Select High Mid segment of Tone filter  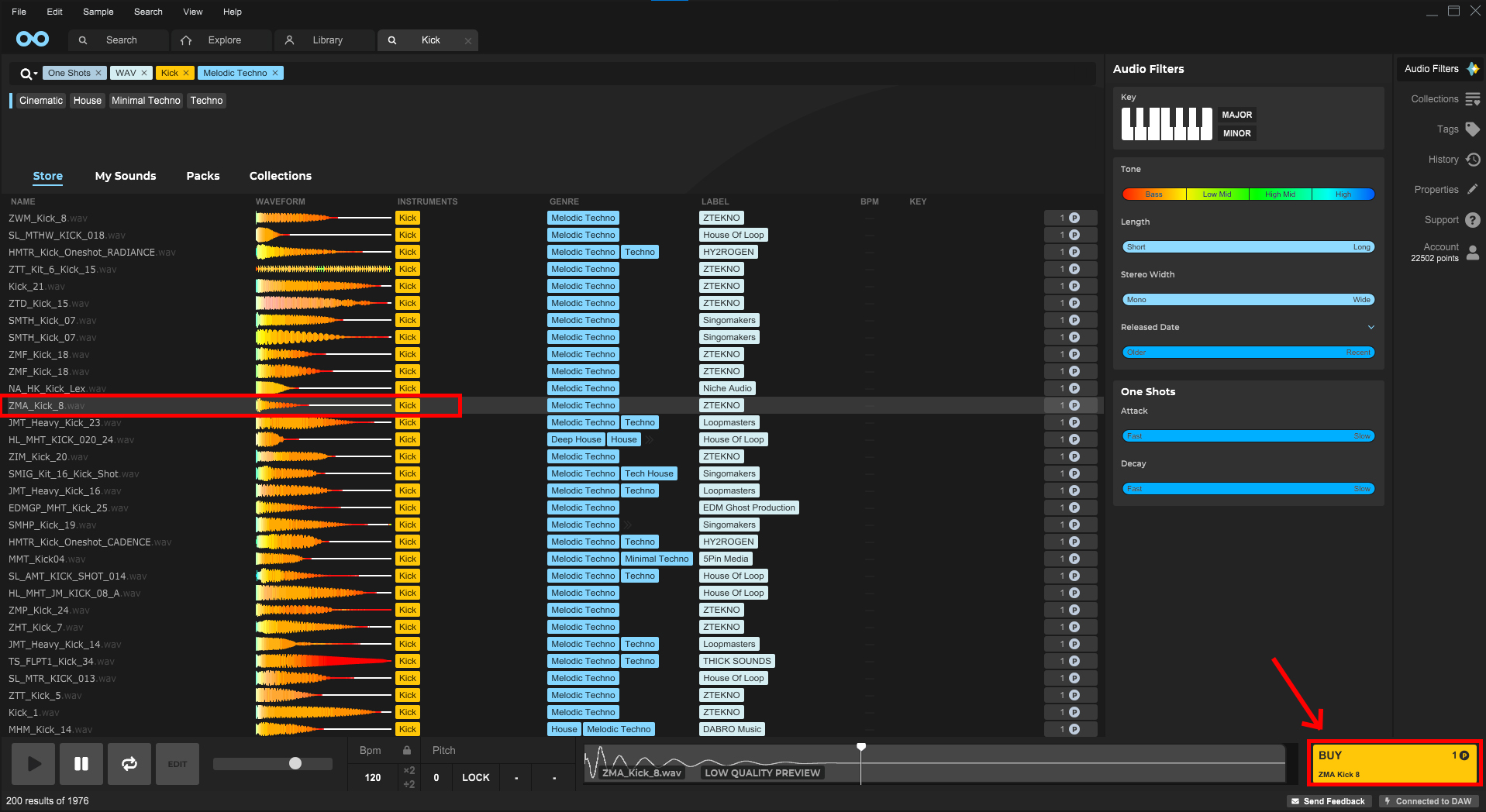click(x=1280, y=194)
